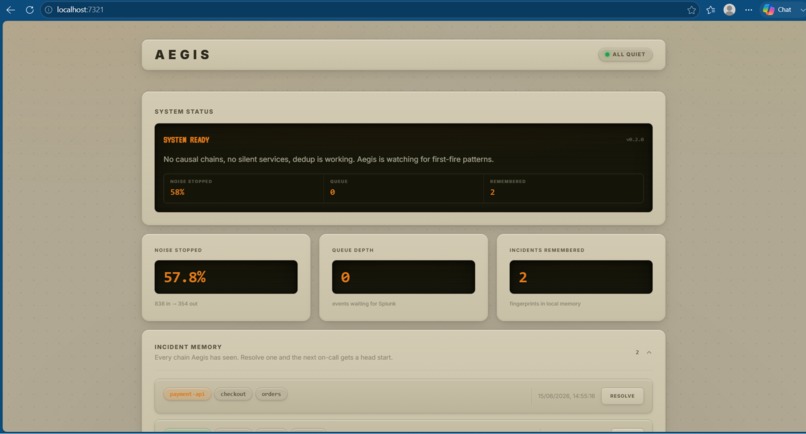Click the Incidents Remembered 2 display
The height and width of the screenshot is (434, 806).
tap(581, 277)
